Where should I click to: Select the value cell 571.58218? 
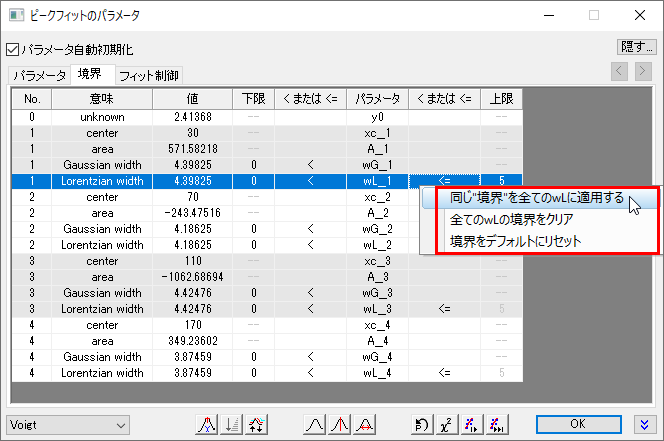[192, 149]
